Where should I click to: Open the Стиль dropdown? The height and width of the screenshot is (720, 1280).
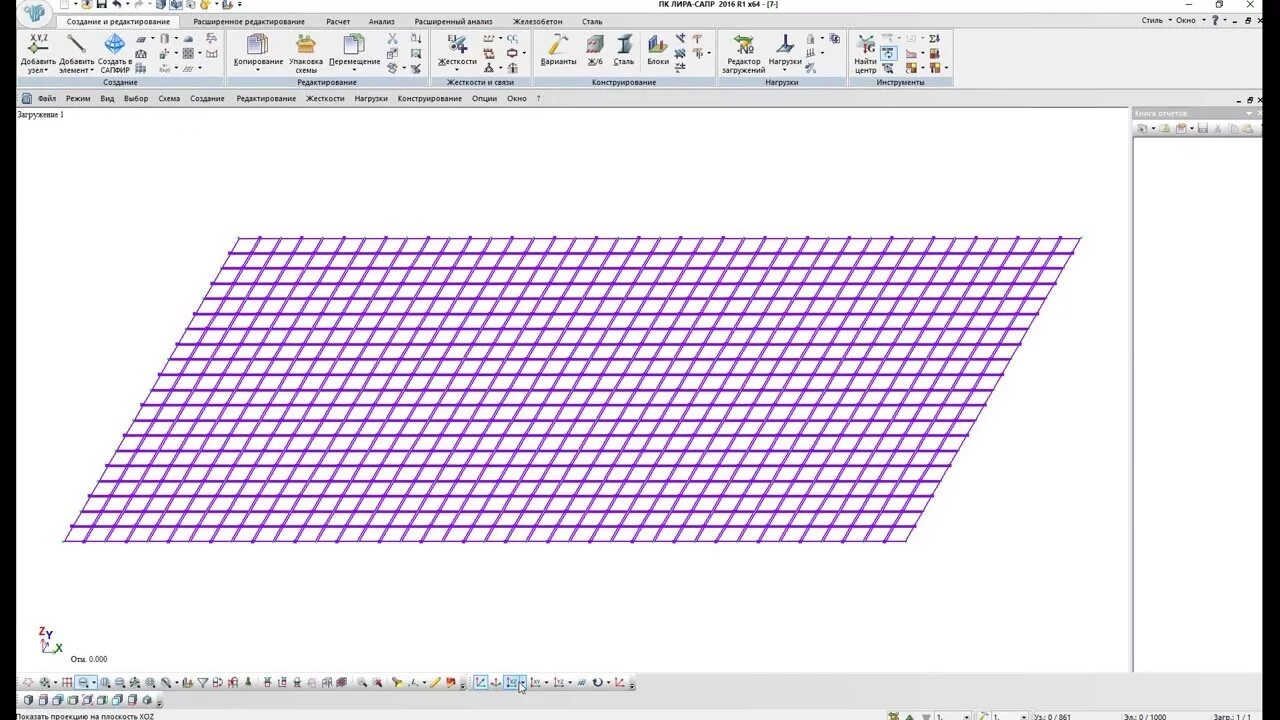click(1155, 20)
